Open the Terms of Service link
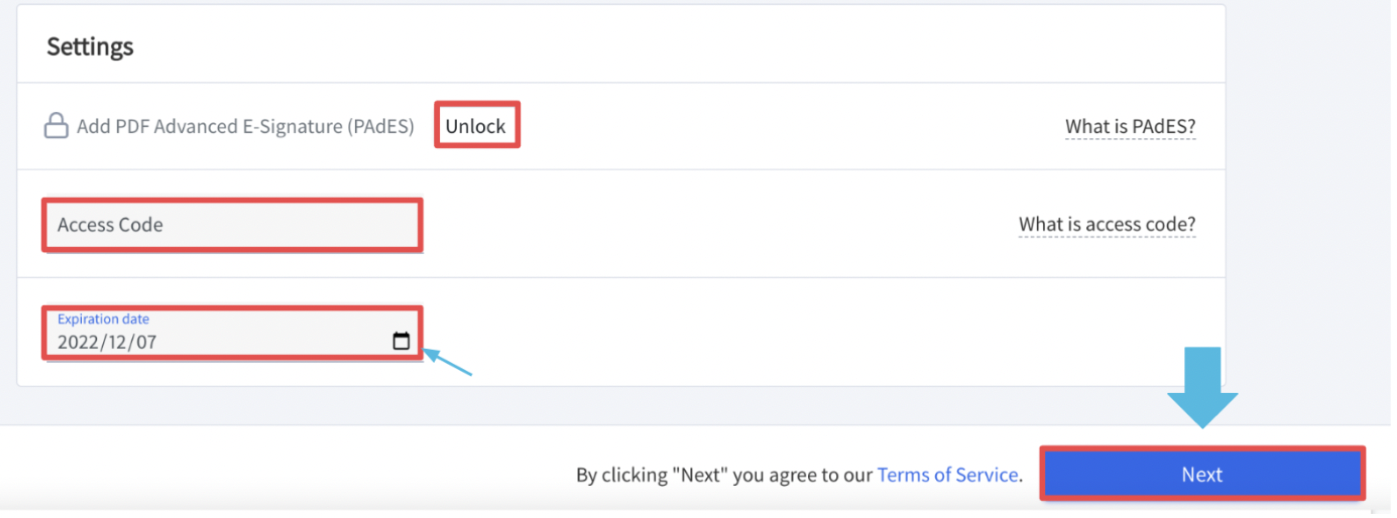 [948, 475]
